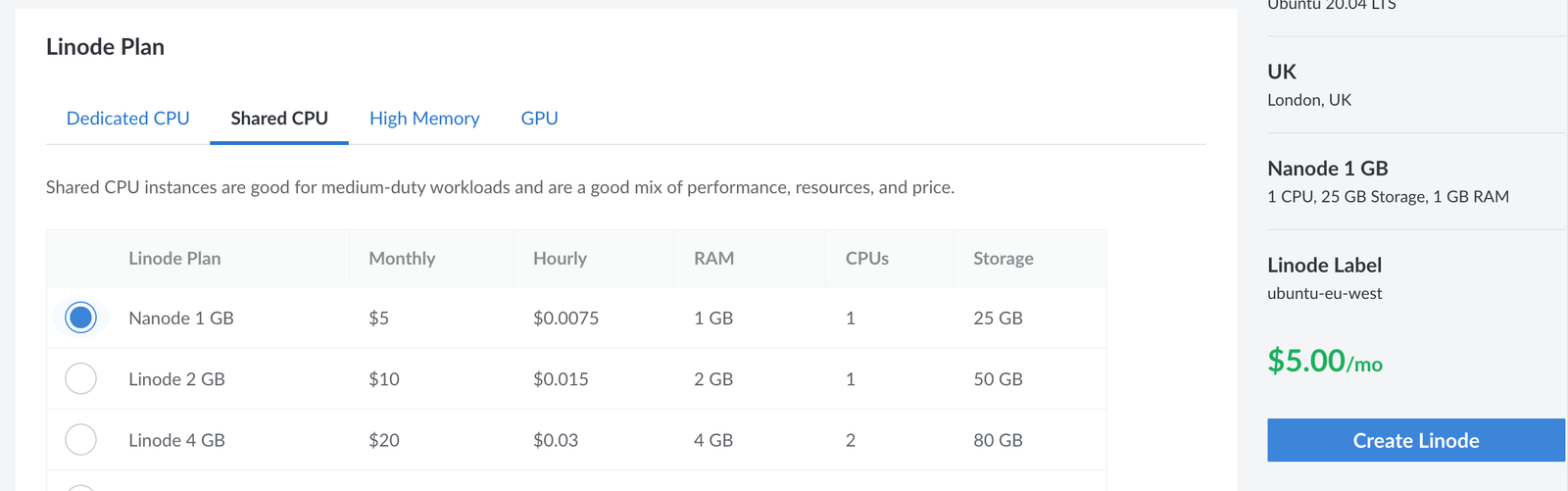1568x491 pixels.
Task: Click the Linode 2 GB plan name
Action: click(x=176, y=379)
